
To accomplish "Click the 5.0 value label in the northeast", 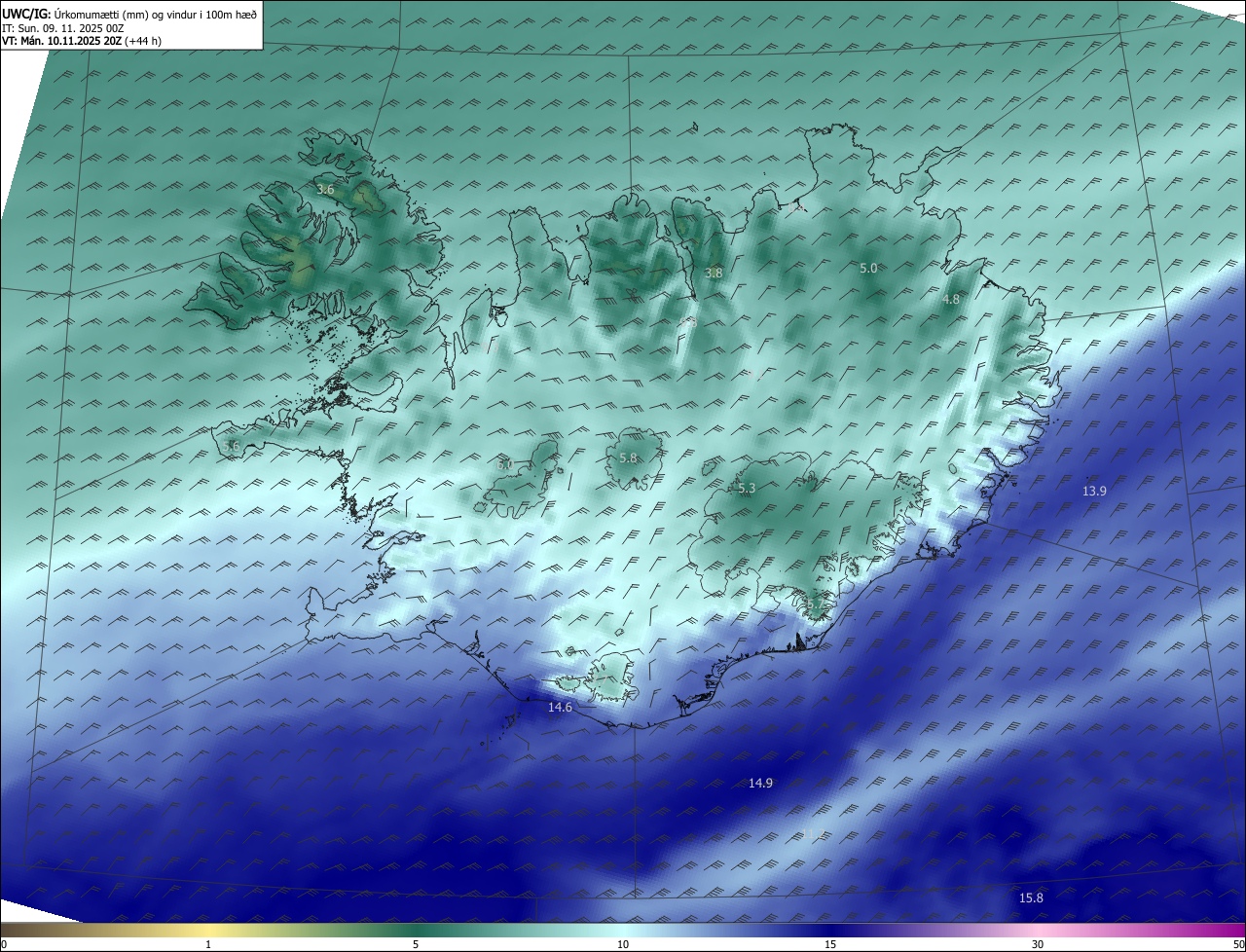I will [x=868, y=268].
